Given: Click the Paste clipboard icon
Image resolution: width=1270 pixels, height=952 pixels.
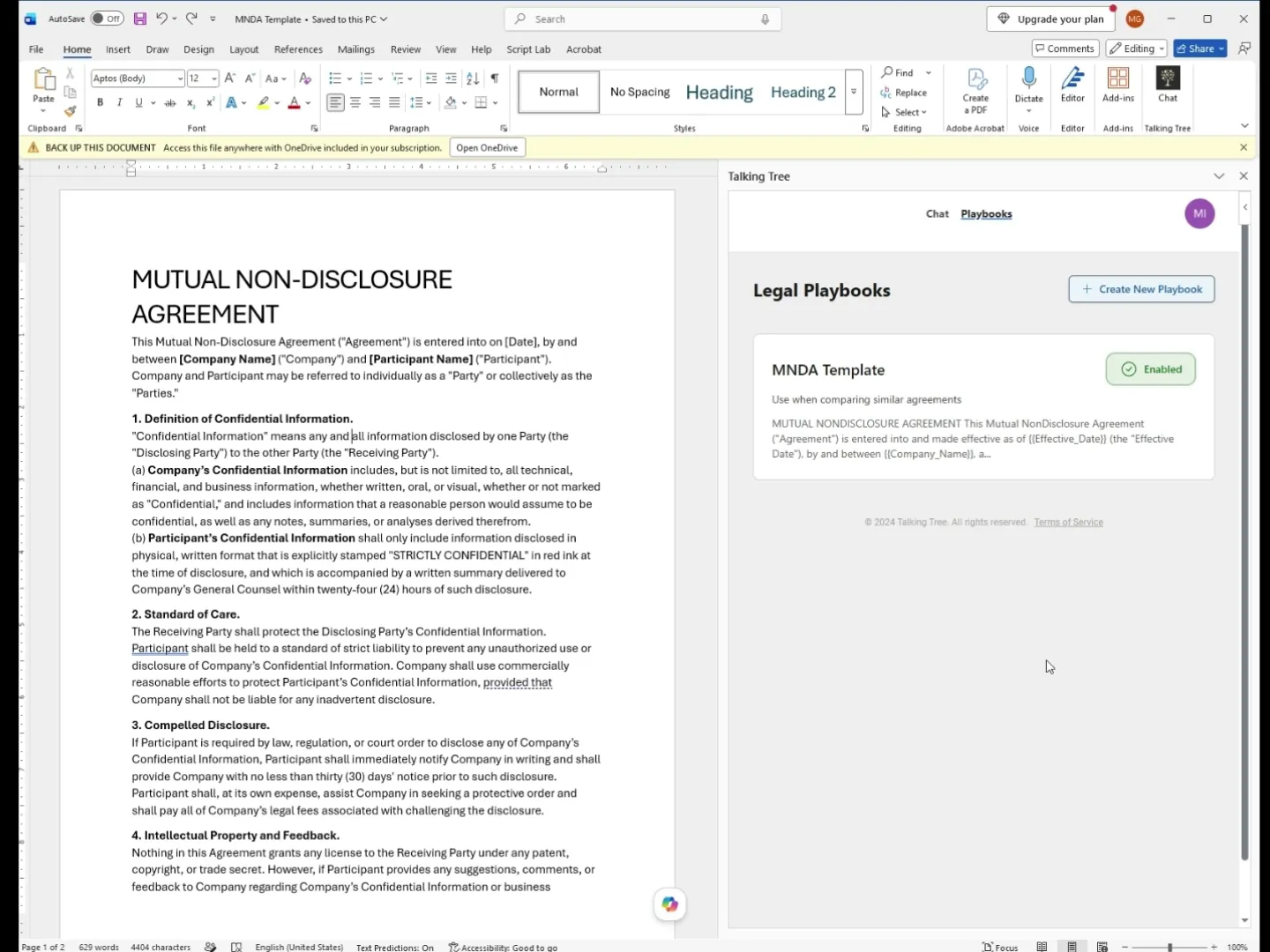Looking at the screenshot, I should point(43,79).
